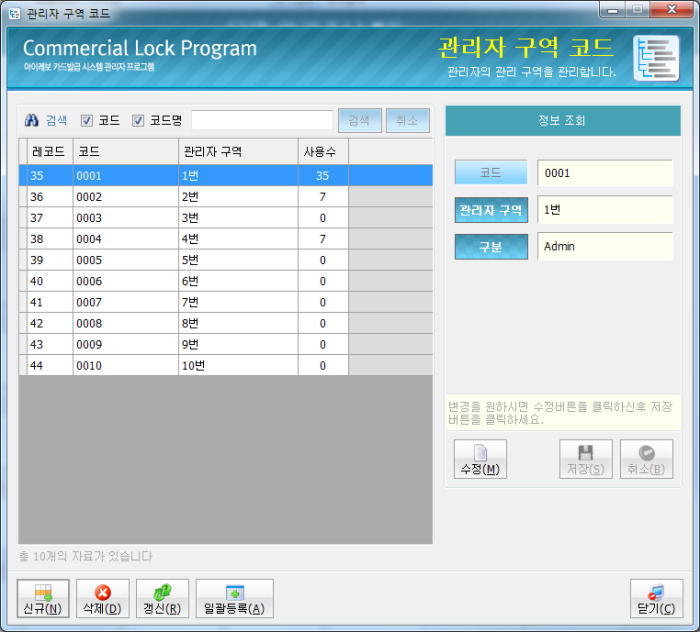Select the row with code 0006
The image size is (700, 632).
(226, 281)
